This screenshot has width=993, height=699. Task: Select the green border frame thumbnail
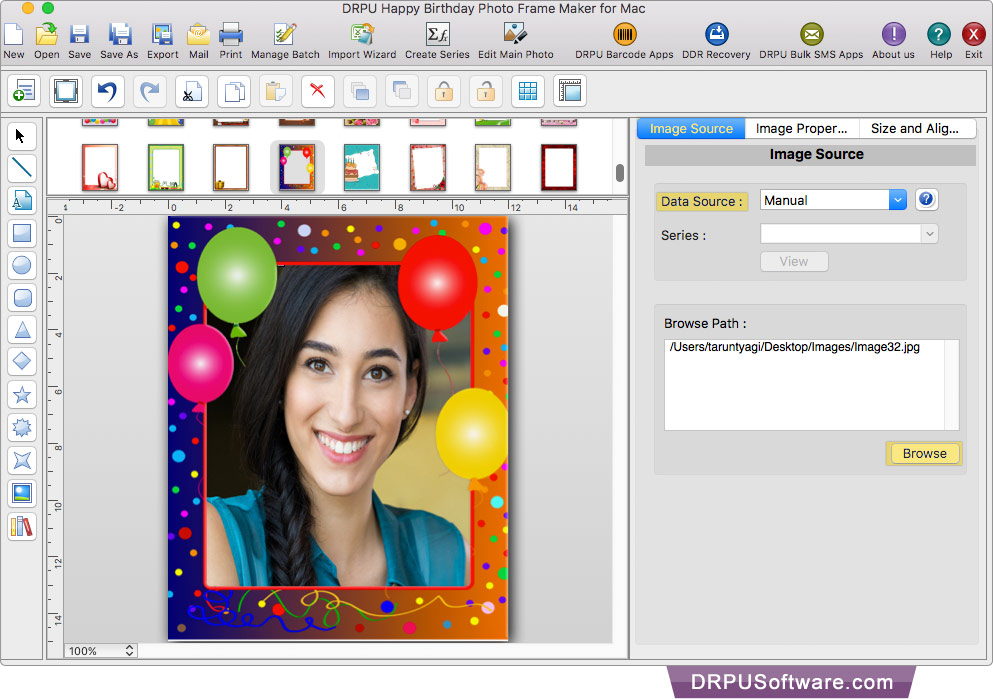pos(166,167)
